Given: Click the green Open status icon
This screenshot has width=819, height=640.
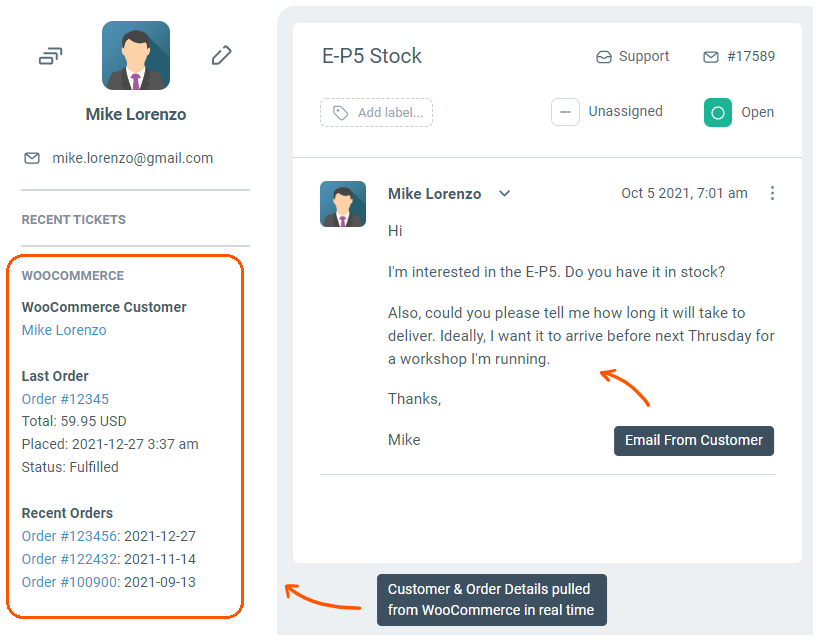Looking at the screenshot, I should tap(717, 112).
